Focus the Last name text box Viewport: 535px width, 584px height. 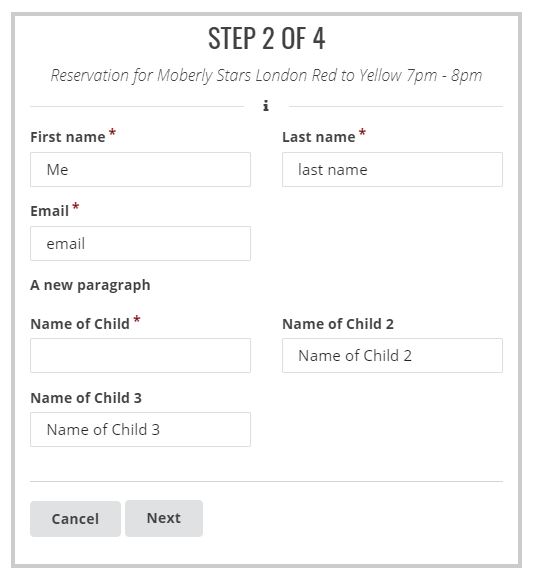[x=392, y=169]
